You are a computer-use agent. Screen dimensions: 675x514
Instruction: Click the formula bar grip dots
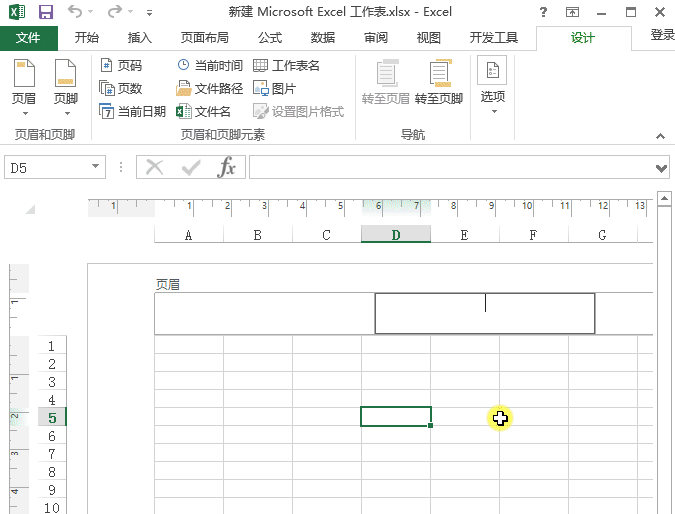pos(121,167)
